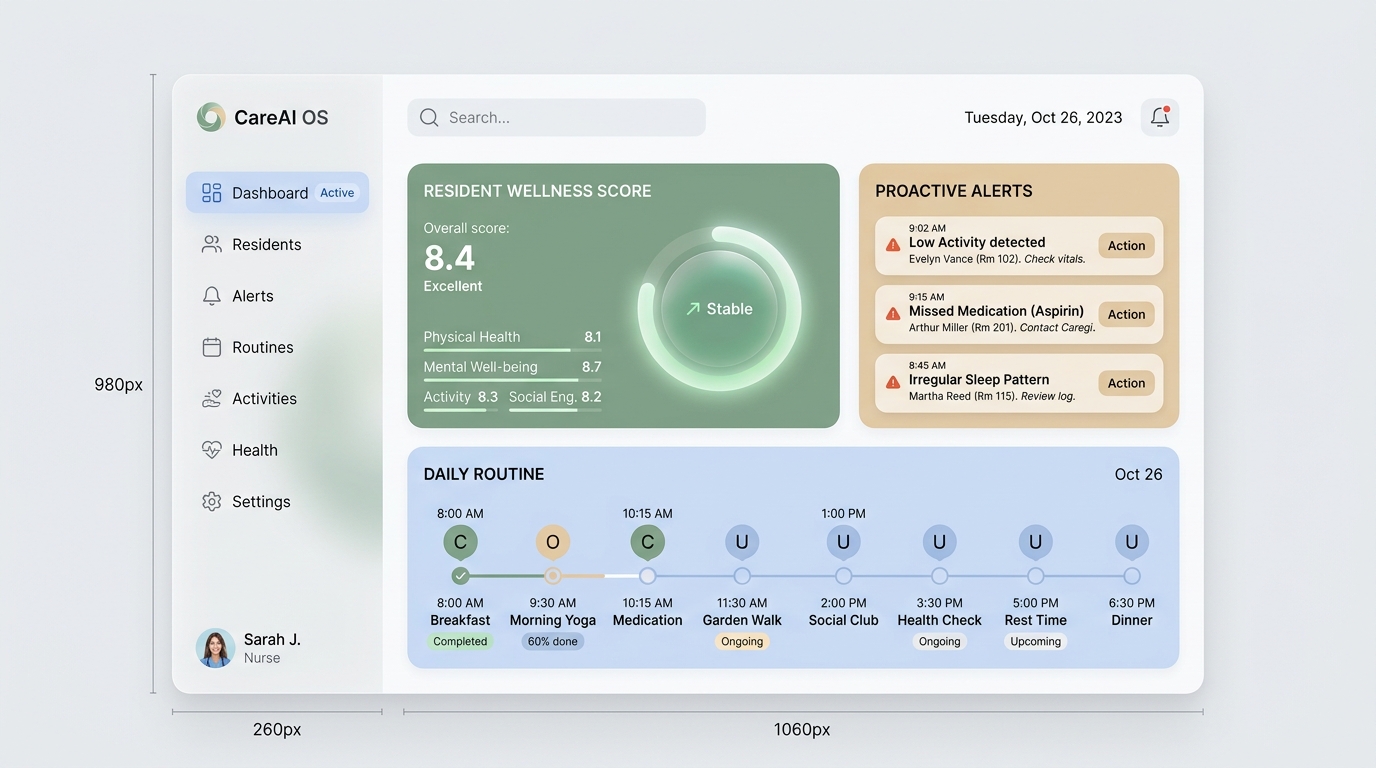
Task: Click warning icon on Low Activity alert
Action: pos(893,245)
